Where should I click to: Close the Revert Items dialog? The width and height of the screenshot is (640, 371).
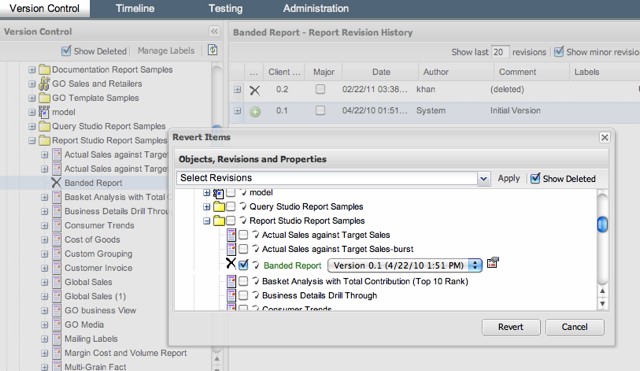click(x=604, y=138)
